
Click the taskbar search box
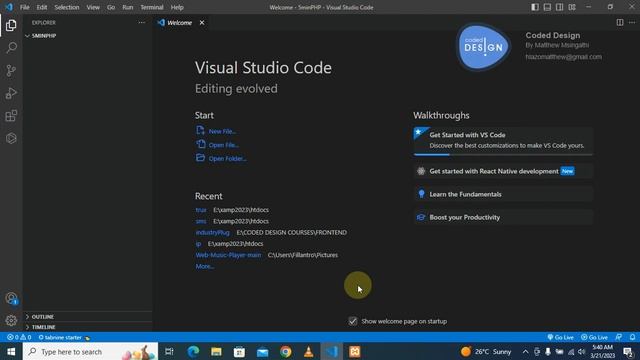(x=90, y=351)
